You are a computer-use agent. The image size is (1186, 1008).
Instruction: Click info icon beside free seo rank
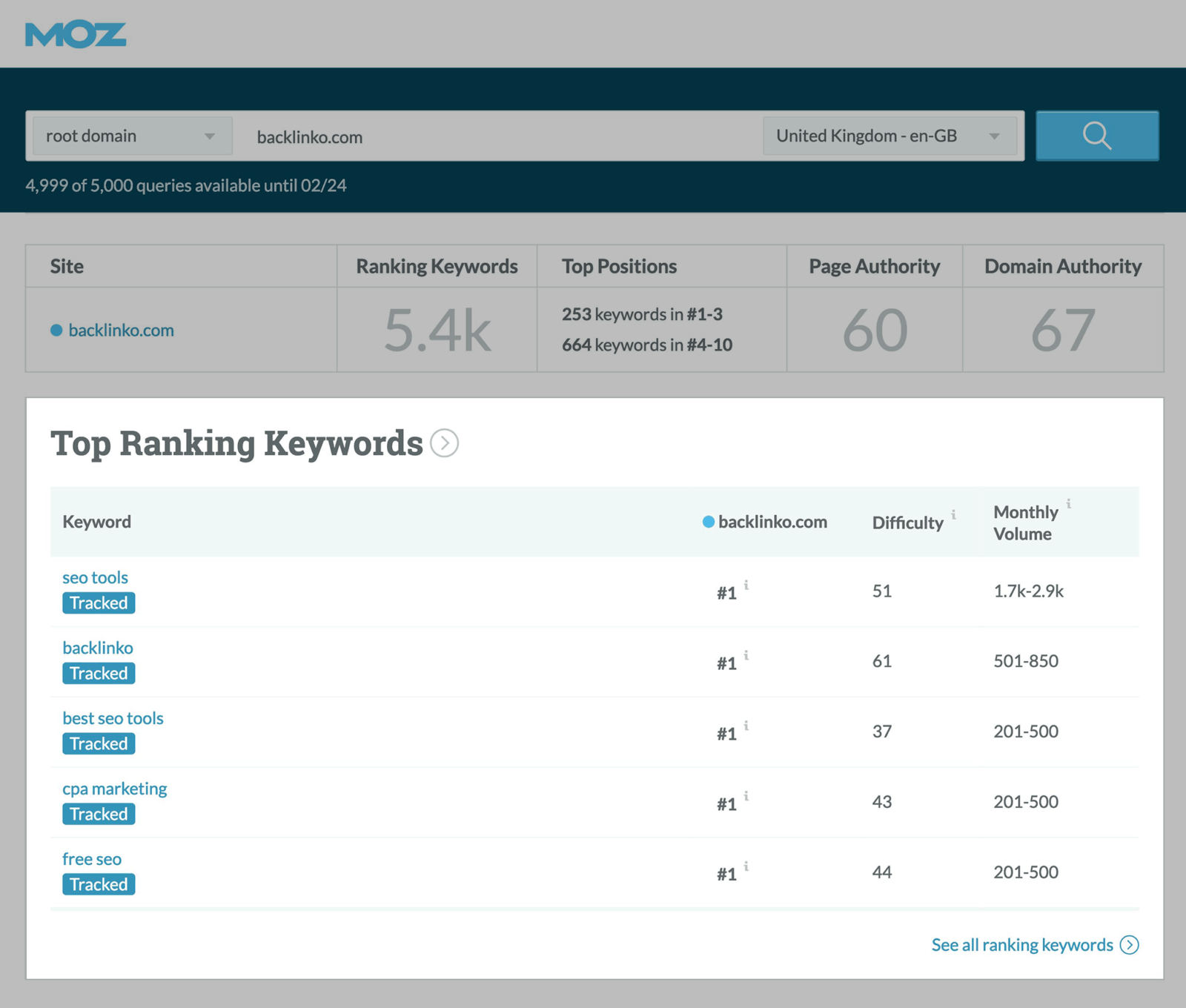[746, 866]
